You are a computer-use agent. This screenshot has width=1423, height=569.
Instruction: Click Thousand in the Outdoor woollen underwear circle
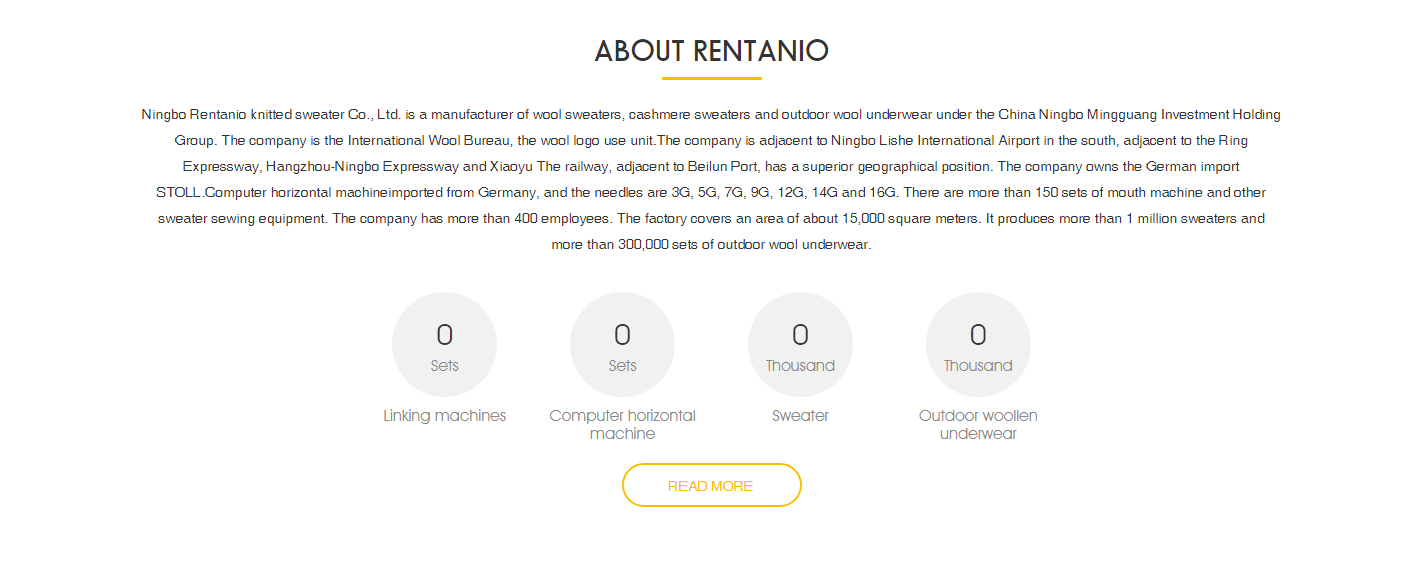pos(978,366)
